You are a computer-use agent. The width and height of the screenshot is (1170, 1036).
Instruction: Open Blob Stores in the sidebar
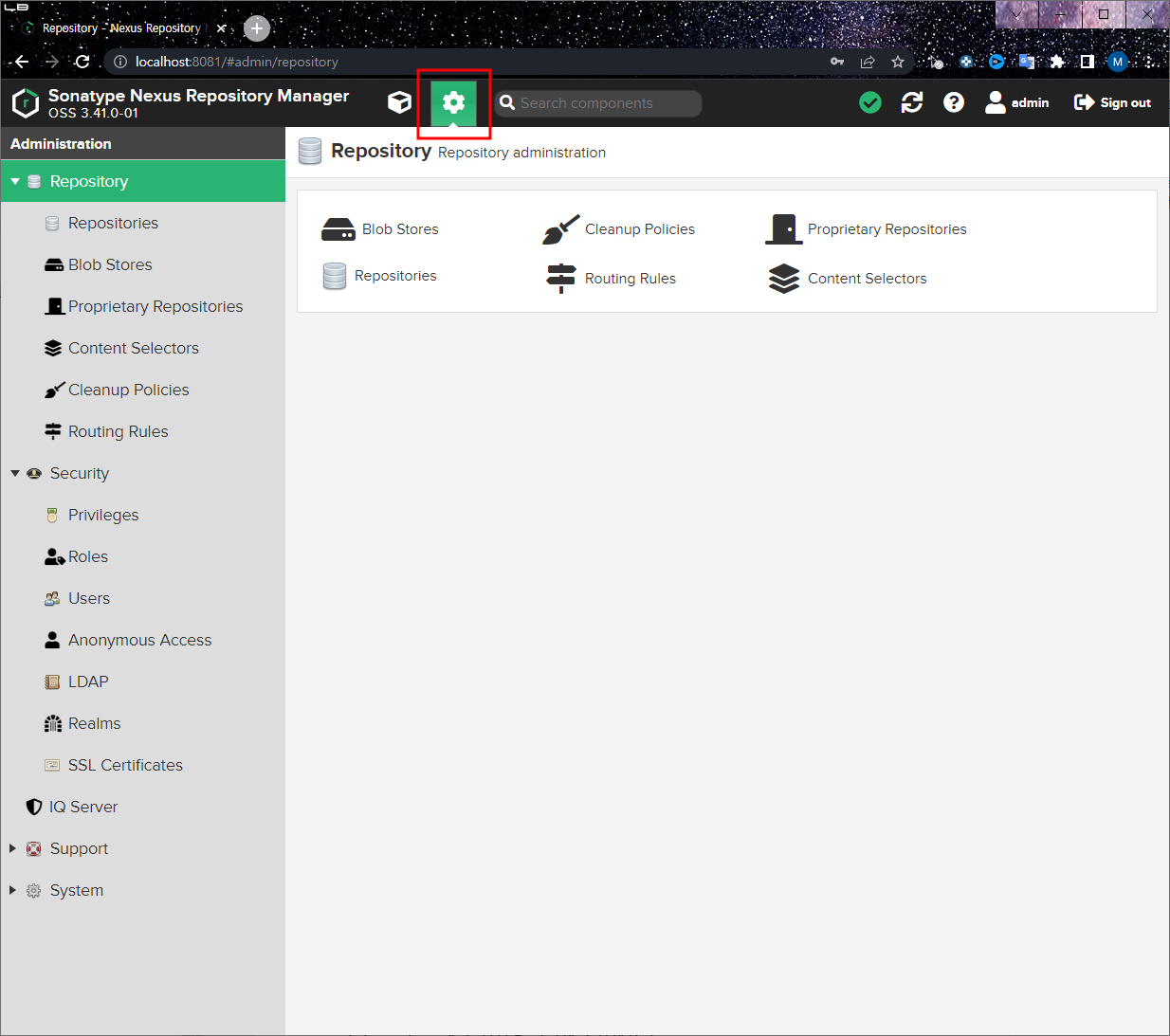143,264
